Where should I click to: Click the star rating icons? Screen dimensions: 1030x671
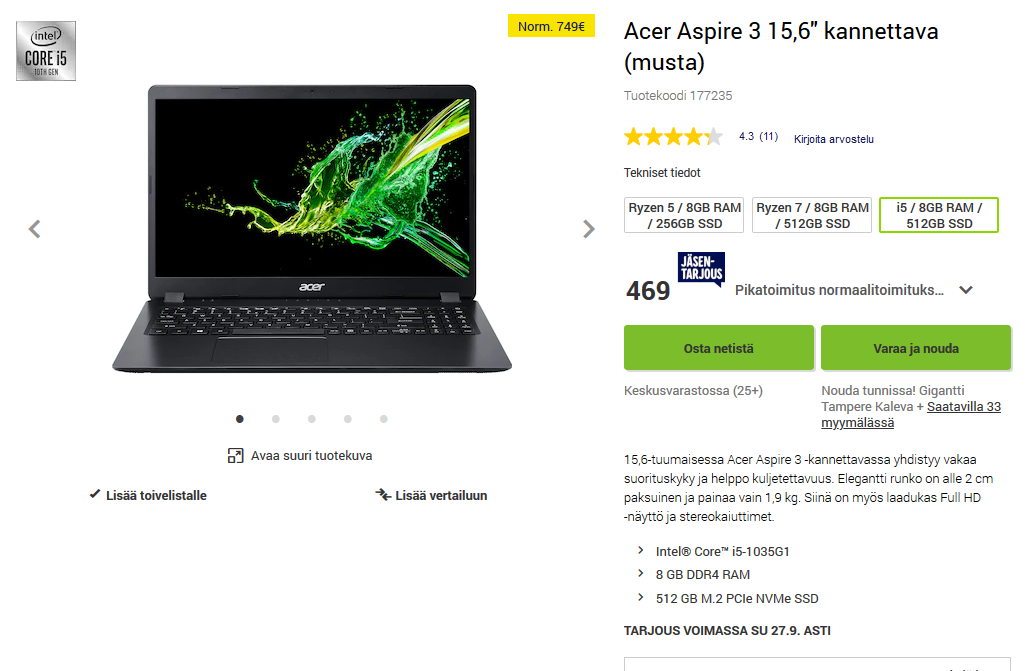pyautogui.click(x=673, y=137)
